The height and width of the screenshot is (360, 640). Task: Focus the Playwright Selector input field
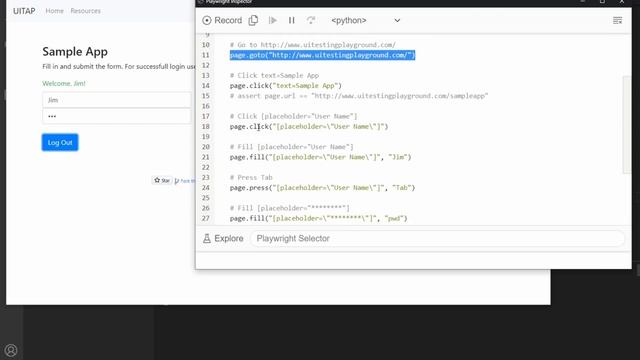coord(437,238)
